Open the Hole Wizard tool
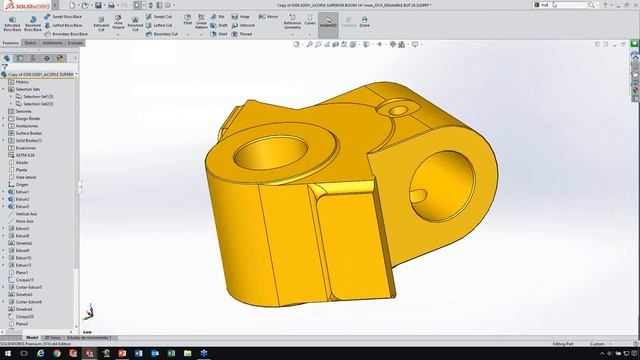Image resolution: width=640 pixels, height=360 pixels. [x=118, y=22]
